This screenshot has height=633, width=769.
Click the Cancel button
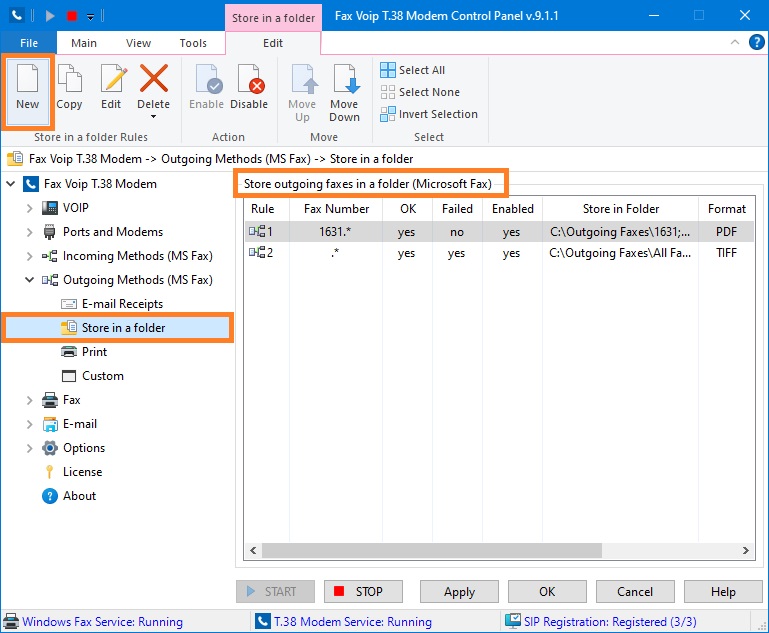[635, 592]
